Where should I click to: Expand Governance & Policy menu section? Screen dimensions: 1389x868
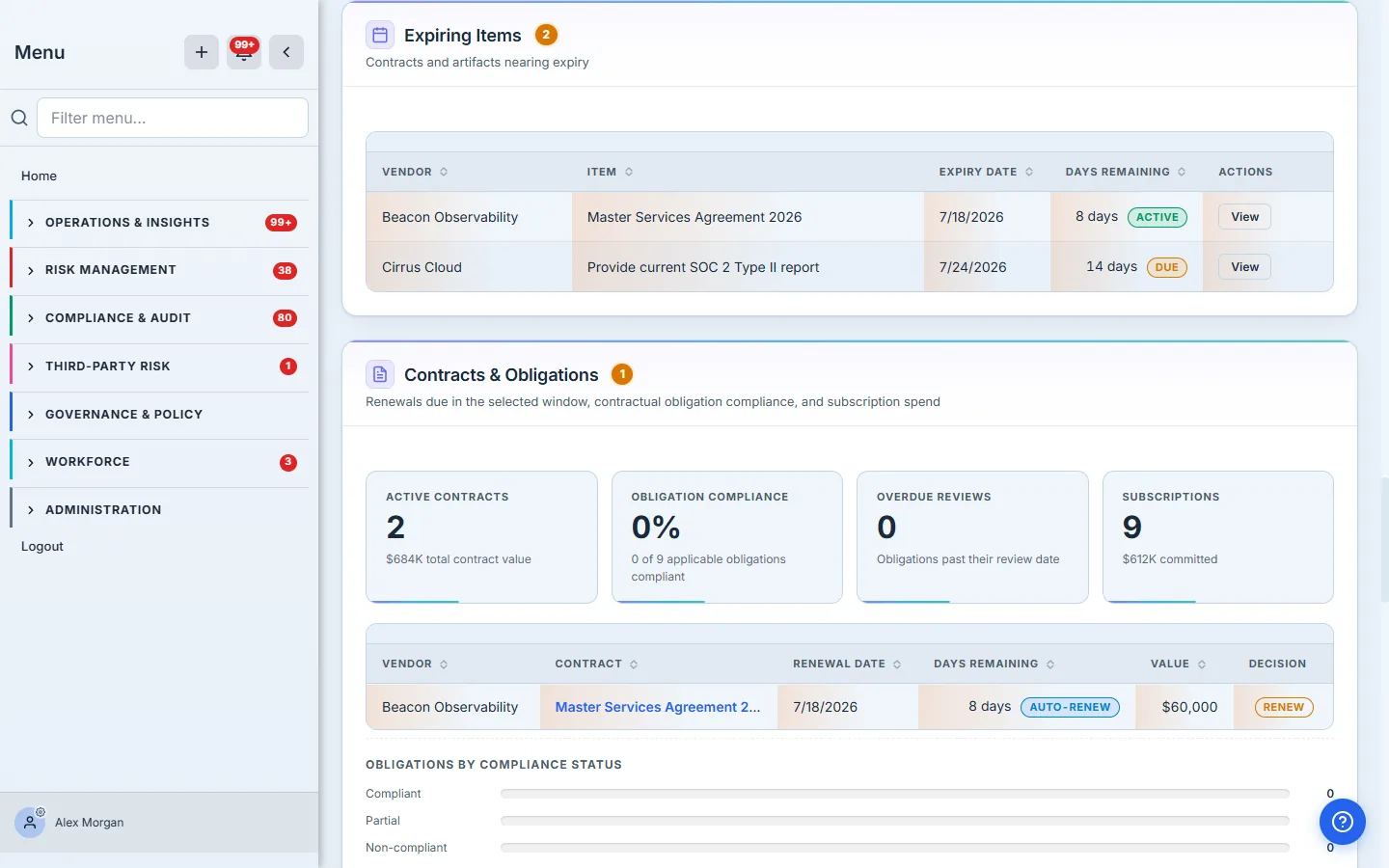(160, 415)
